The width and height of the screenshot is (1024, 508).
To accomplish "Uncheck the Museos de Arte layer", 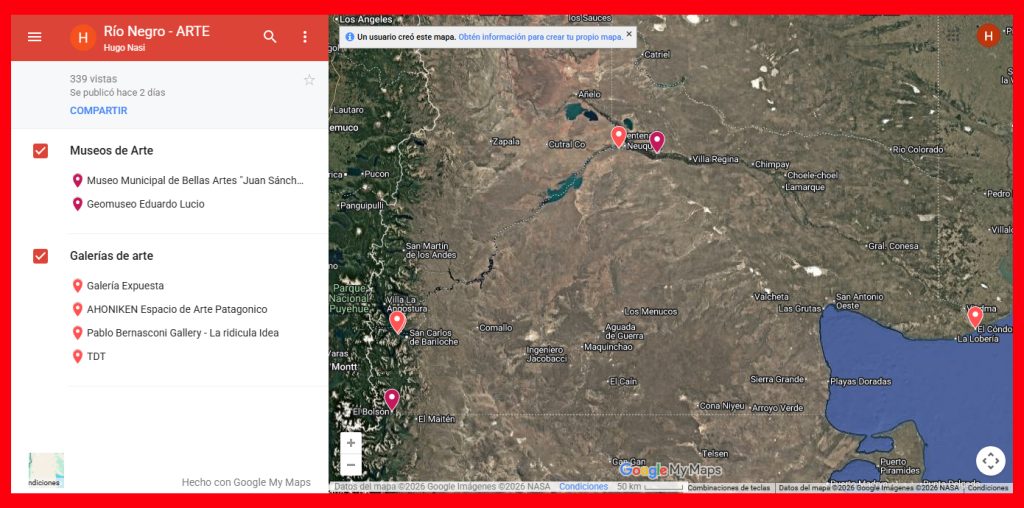I will [x=41, y=151].
